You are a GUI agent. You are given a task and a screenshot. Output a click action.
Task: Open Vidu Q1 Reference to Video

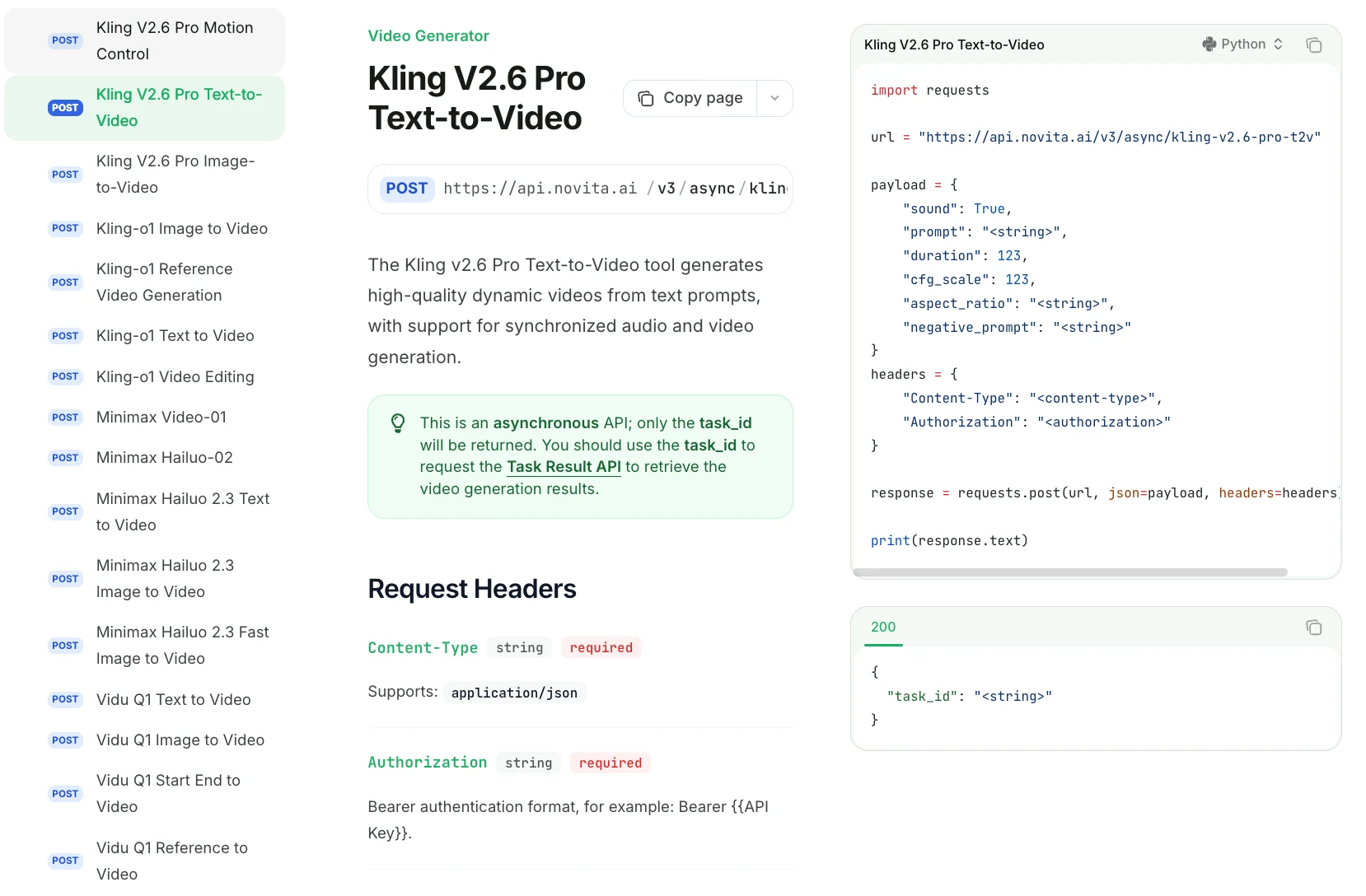click(x=145, y=861)
